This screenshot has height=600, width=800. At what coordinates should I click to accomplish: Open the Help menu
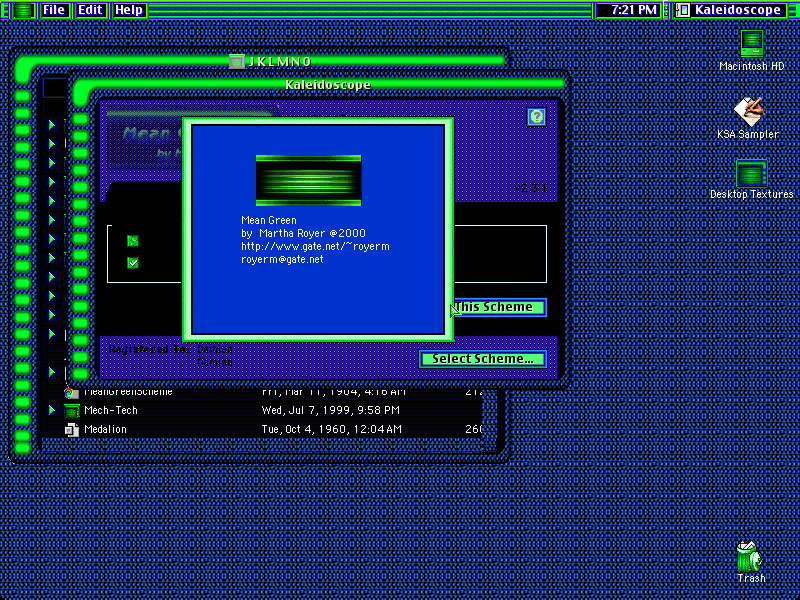click(x=129, y=10)
